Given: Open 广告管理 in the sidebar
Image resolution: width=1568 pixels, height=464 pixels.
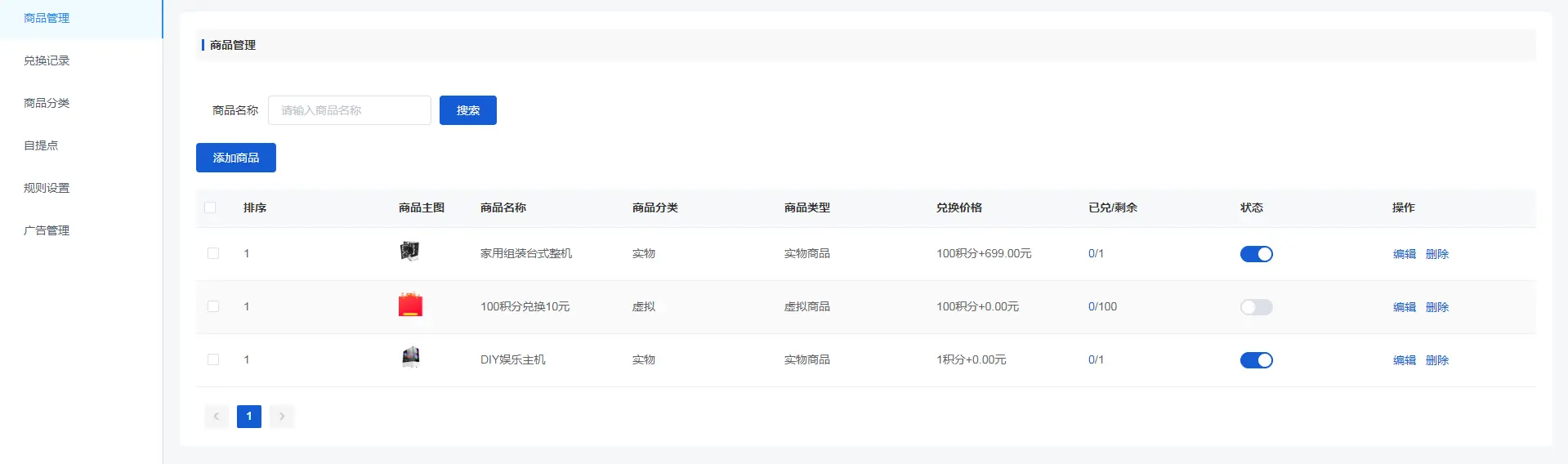Looking at the screenshot, I should pos(47,230).
